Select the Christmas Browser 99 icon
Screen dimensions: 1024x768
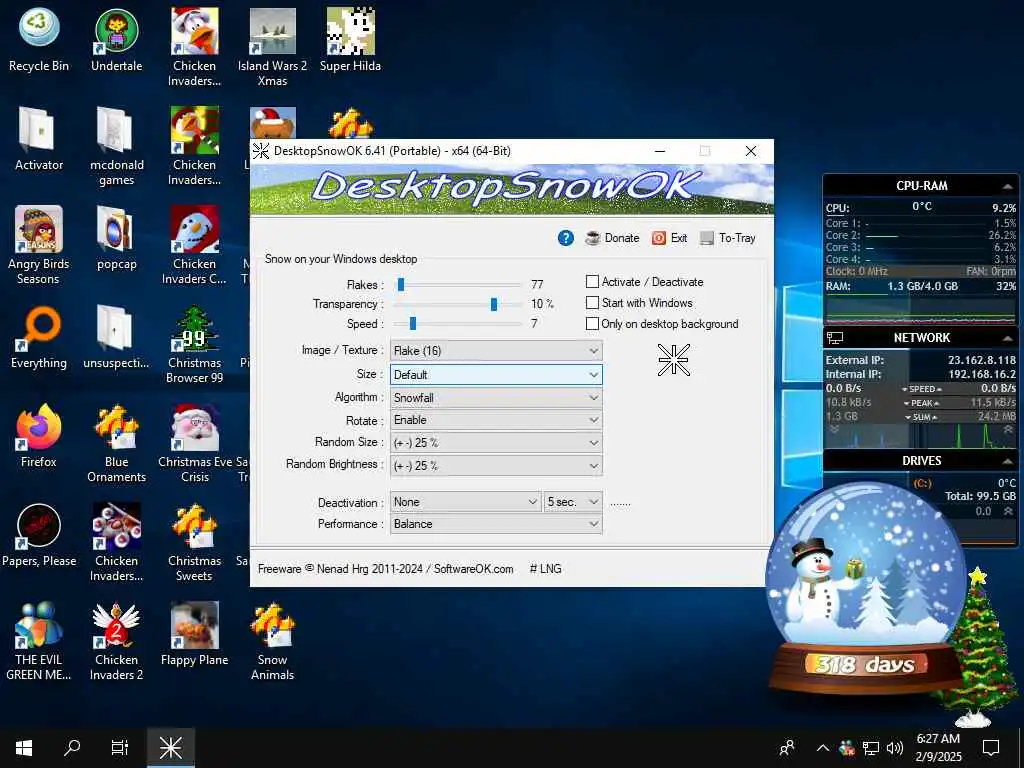tap(195, 345)
